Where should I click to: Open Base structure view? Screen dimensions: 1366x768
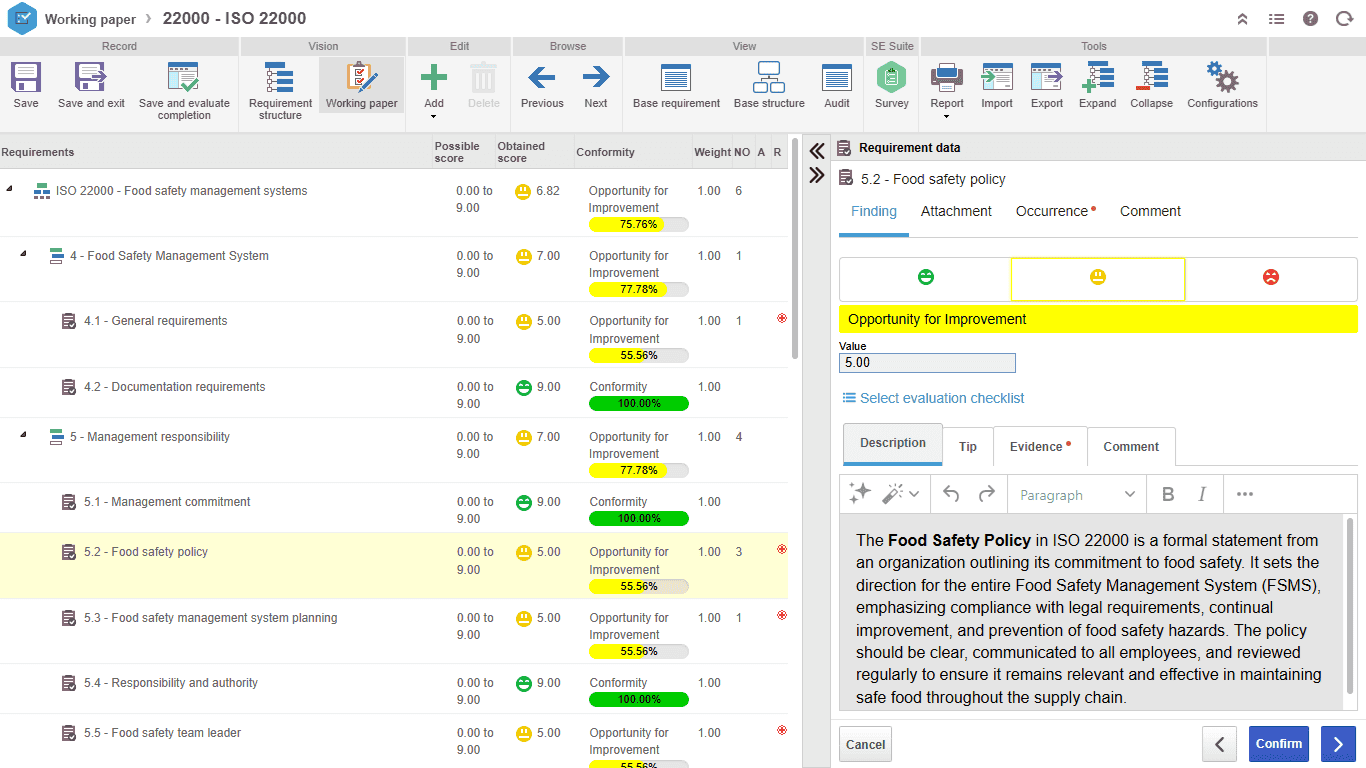769,77
